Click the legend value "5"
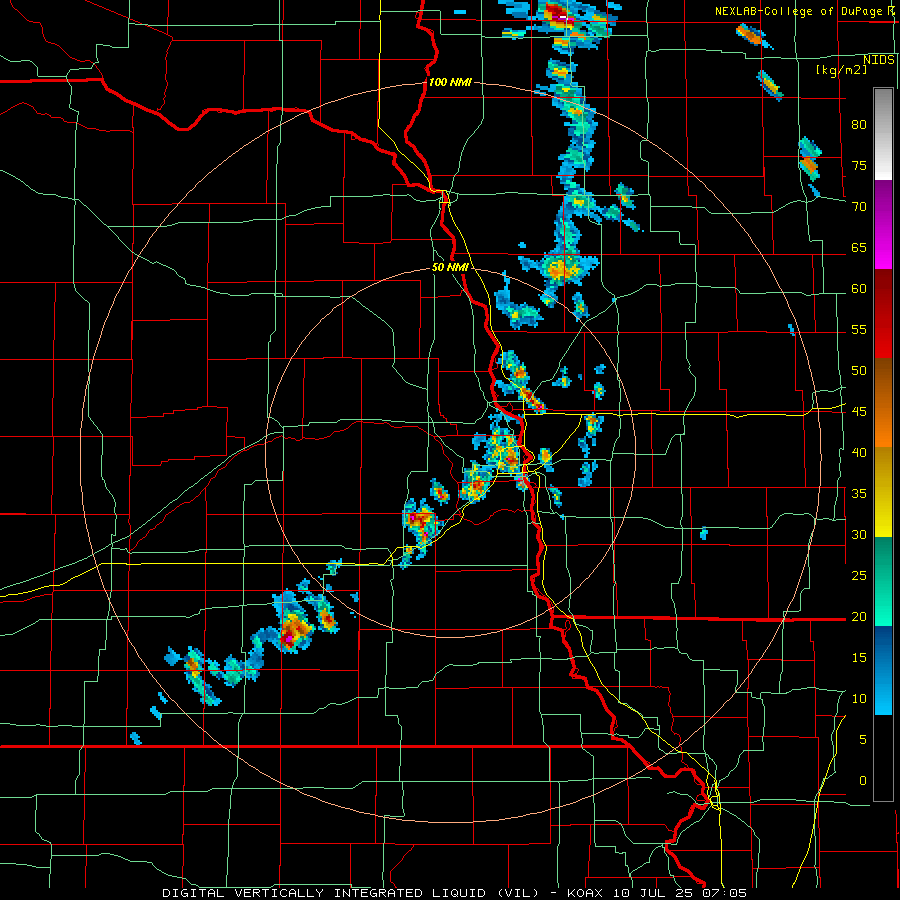This screenshot has height=900, width=900. click(x=863, y=740)
